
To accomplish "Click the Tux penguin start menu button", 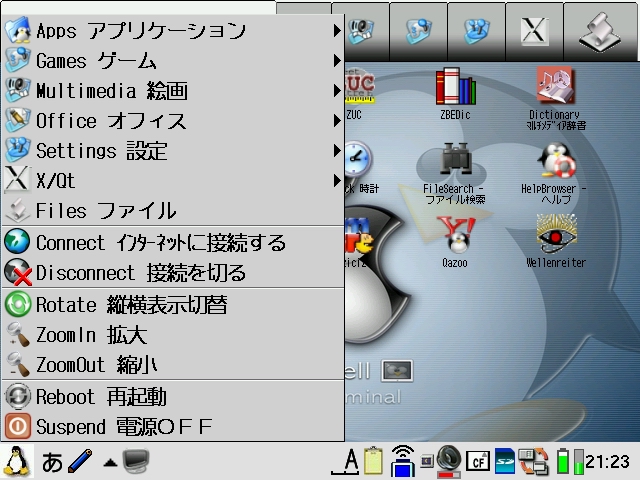I will 17,461.
